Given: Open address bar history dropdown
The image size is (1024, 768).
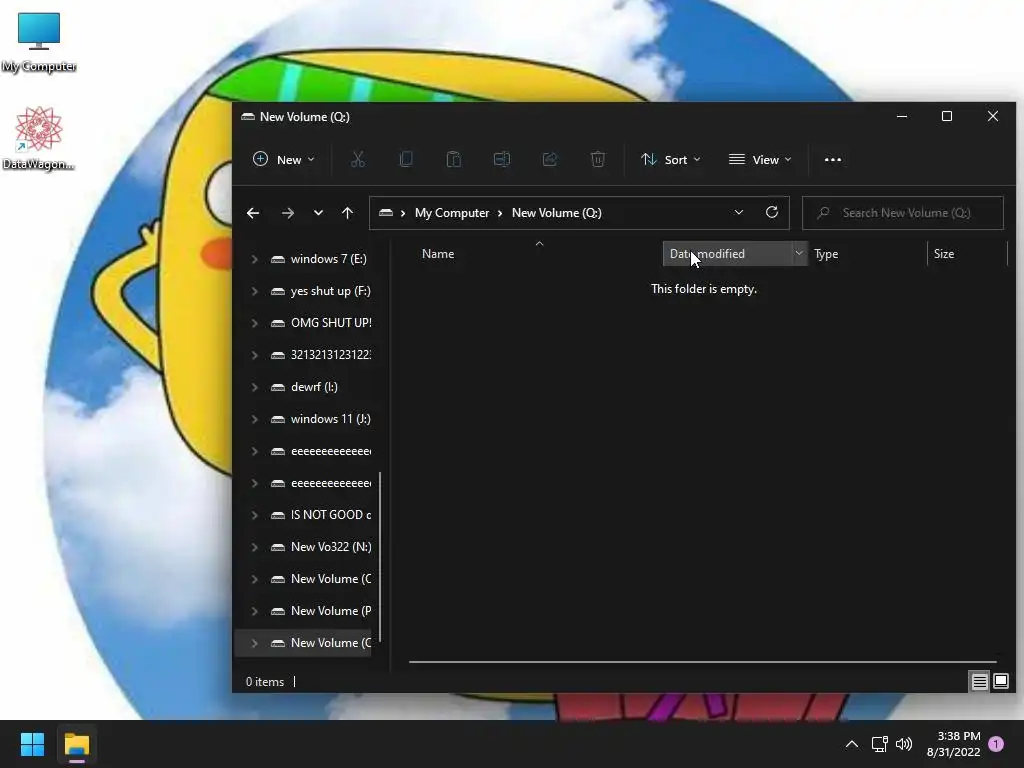Looking at the screenshot, I should pos(739,213).
